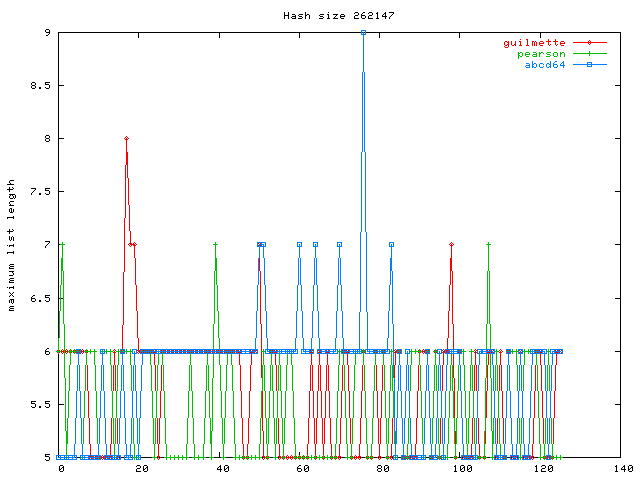This screenshot has width=640, height=480.
Task: Click the x-axis tick label 140
Action: point(623,469)
